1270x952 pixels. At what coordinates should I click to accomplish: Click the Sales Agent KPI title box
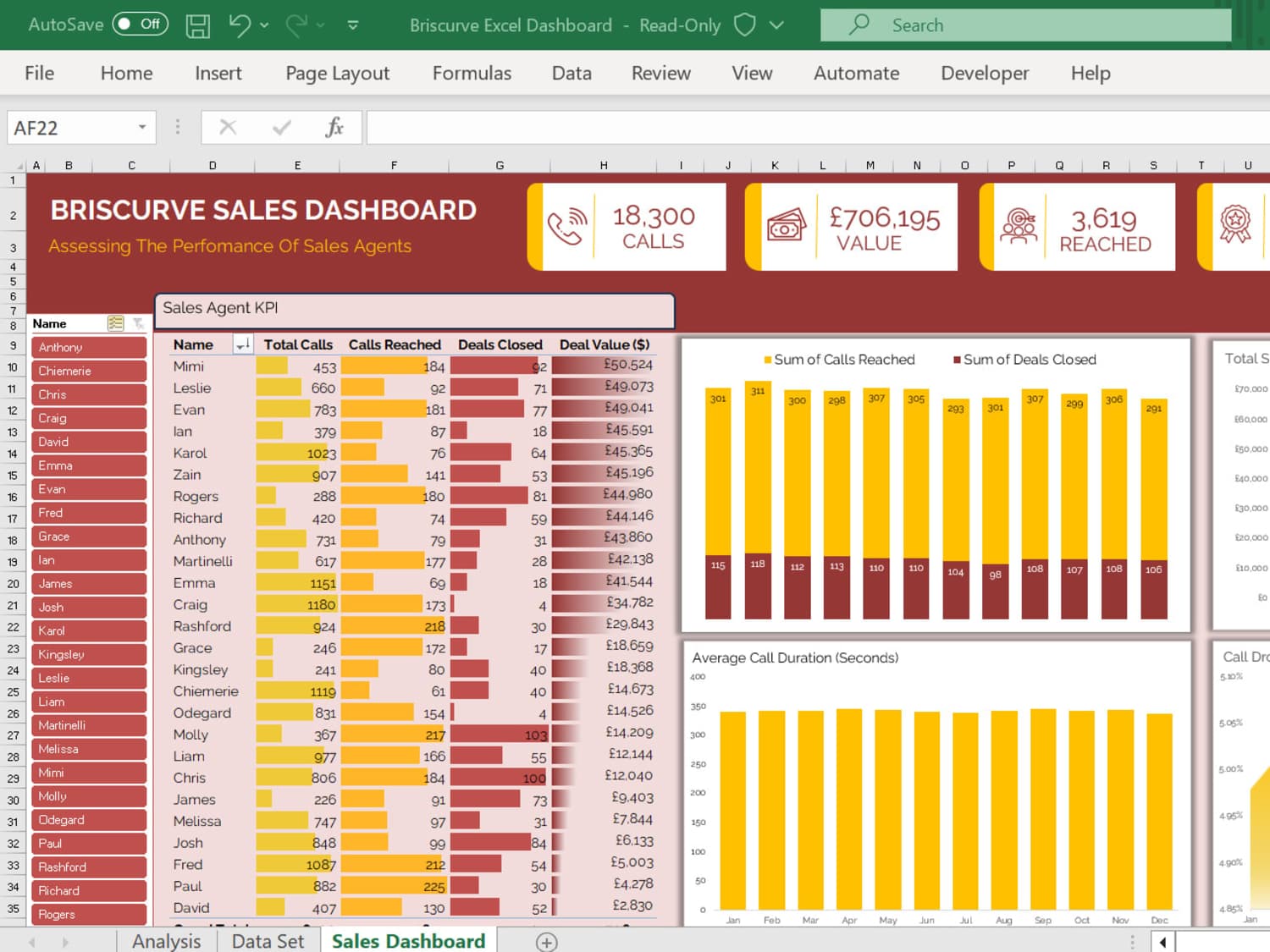tap(415, 311)
